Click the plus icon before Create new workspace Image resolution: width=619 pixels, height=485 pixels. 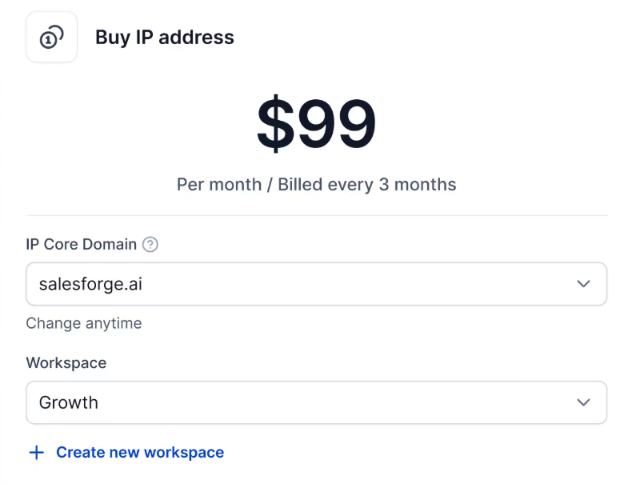coord(37,452)
